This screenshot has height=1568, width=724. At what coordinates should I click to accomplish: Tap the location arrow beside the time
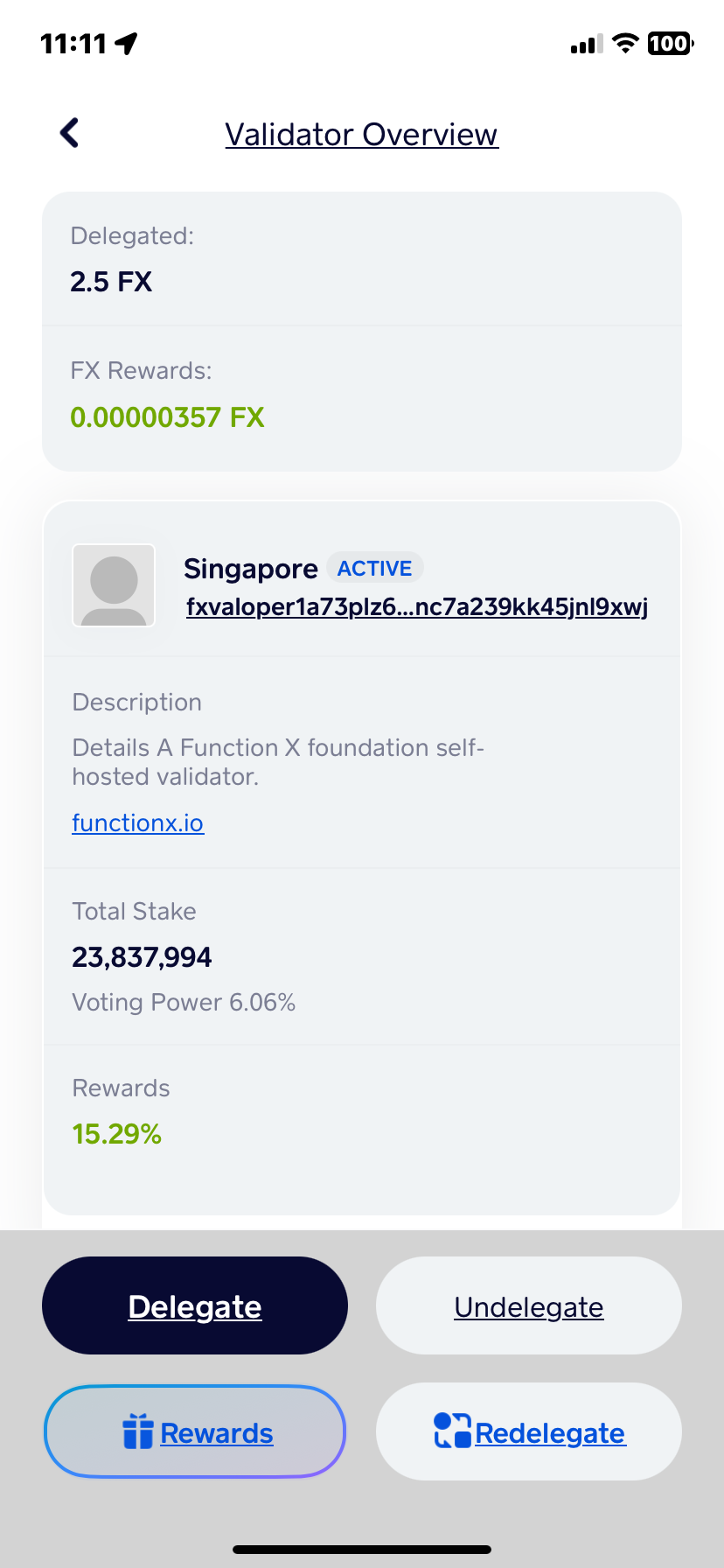coord(127,43)
